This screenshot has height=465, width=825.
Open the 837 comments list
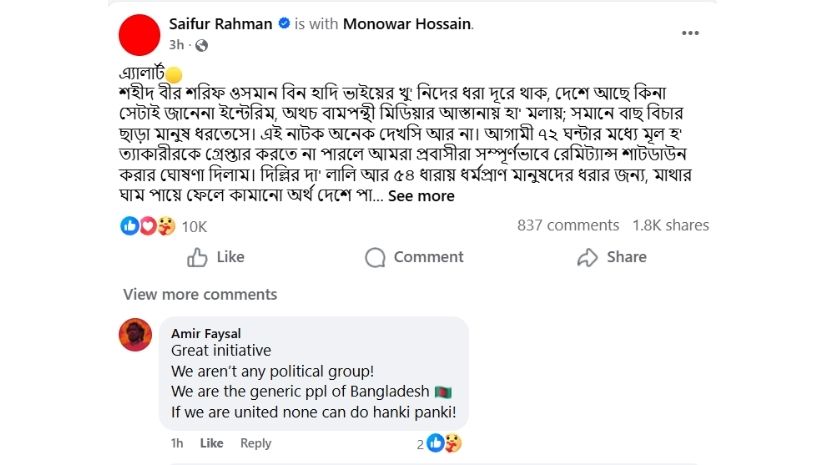(x=568, y=226)
